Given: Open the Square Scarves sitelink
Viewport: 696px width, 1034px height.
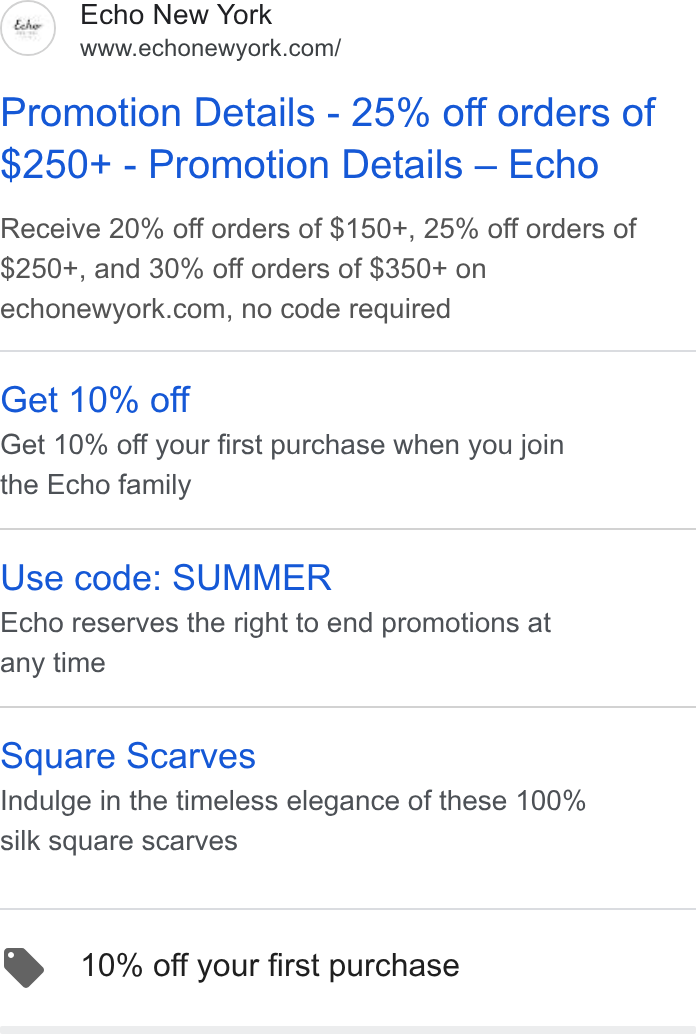Looking at the screenshot, I should (x=128, y=756).
